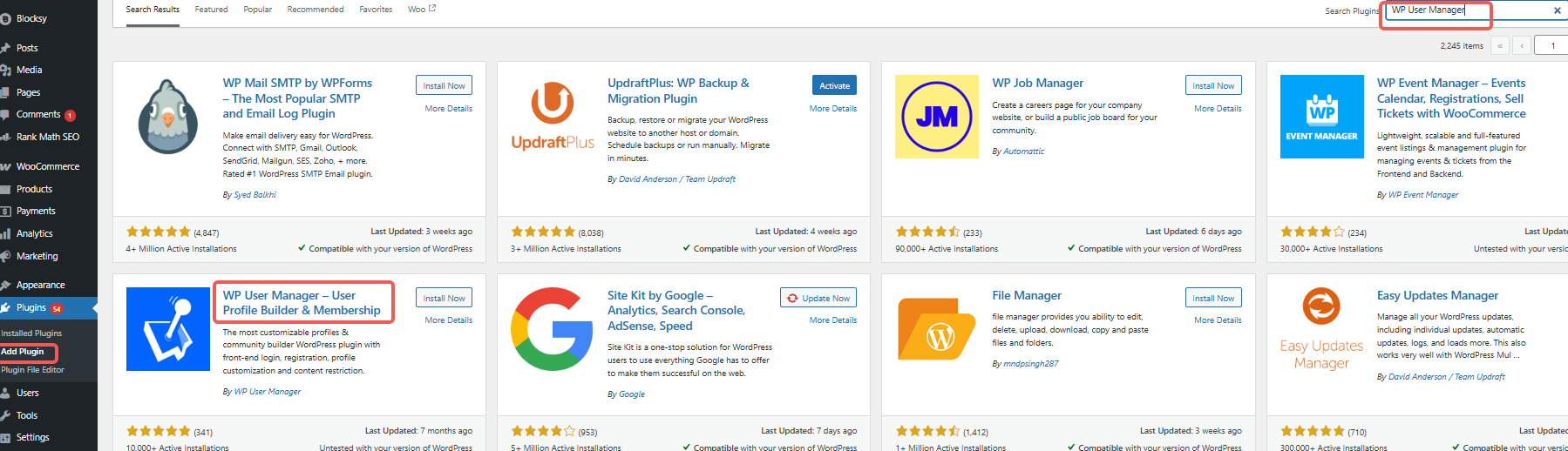The width and height of the screenshot is (1568, 451).
Task: Open WooCommerce in the sidebar menu
Action: pyautogui.click(x=47, y=166)
